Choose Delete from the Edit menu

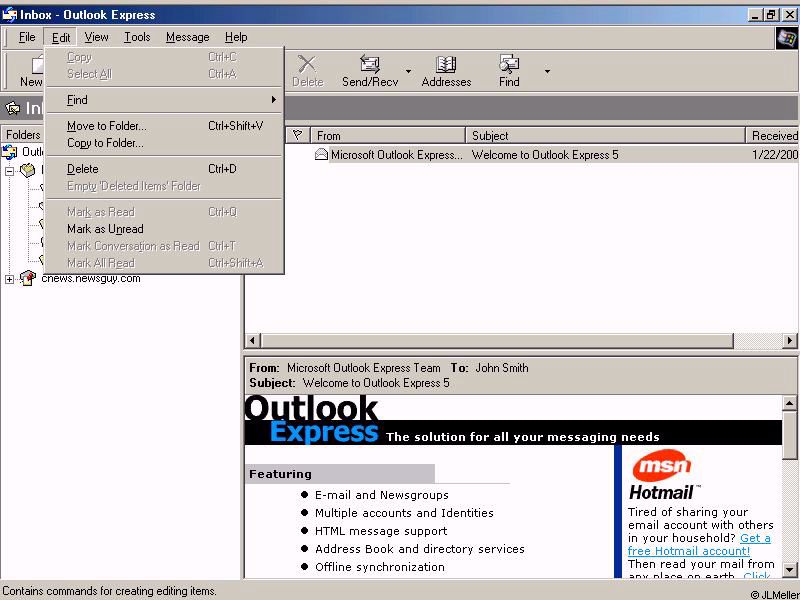(x=82, y=169)
